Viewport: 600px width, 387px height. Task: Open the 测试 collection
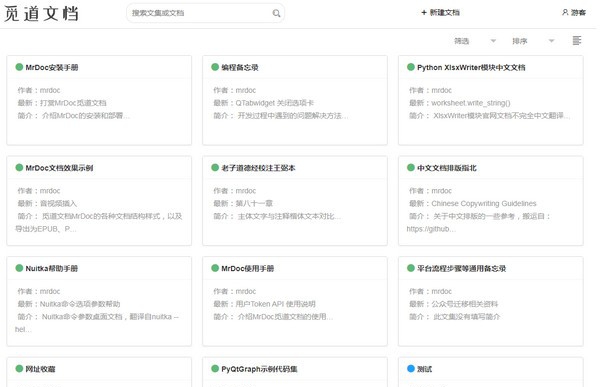[424, 369]
